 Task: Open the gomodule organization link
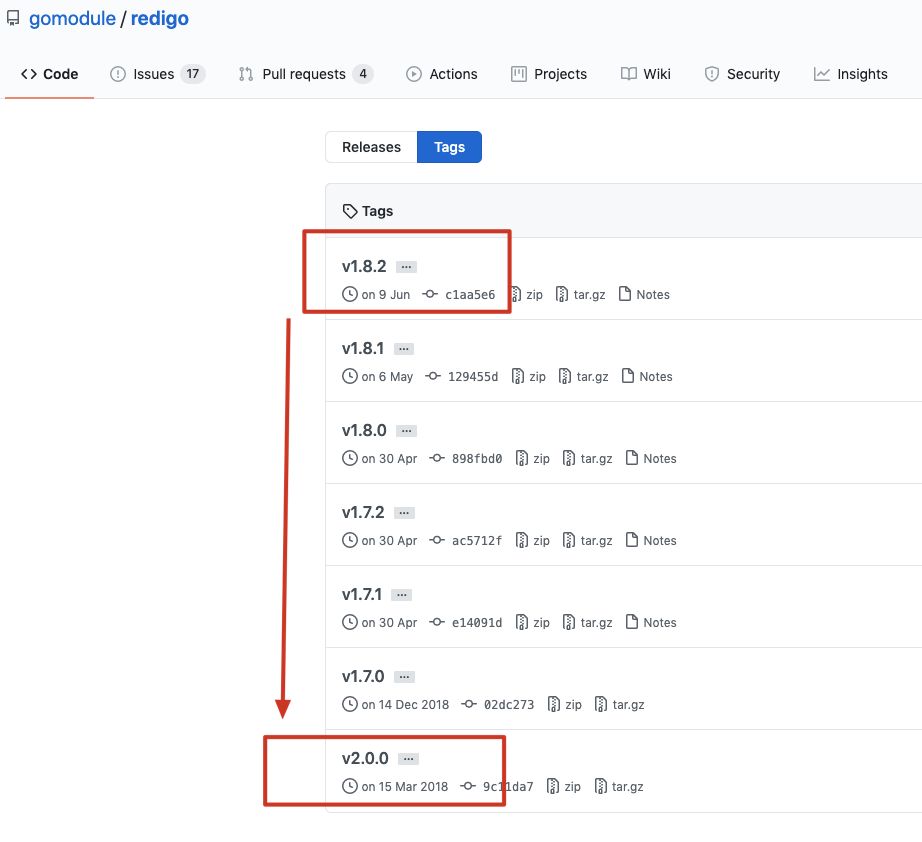pyautogui.click(x=71, y=18)
